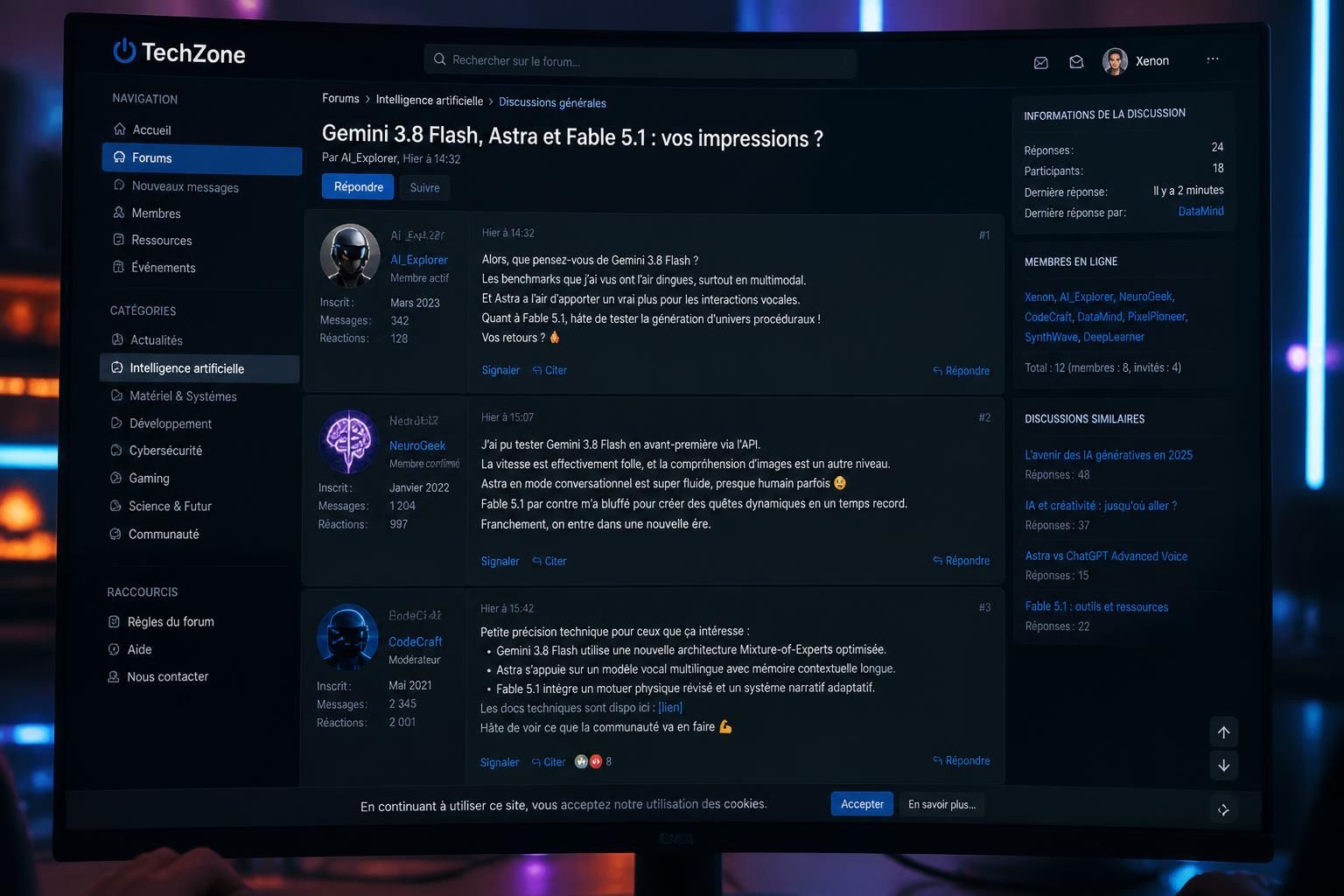Screen dimensions: 1344x896
Task: Open online member DeepLearner
Action: (x=1114, y=337)
